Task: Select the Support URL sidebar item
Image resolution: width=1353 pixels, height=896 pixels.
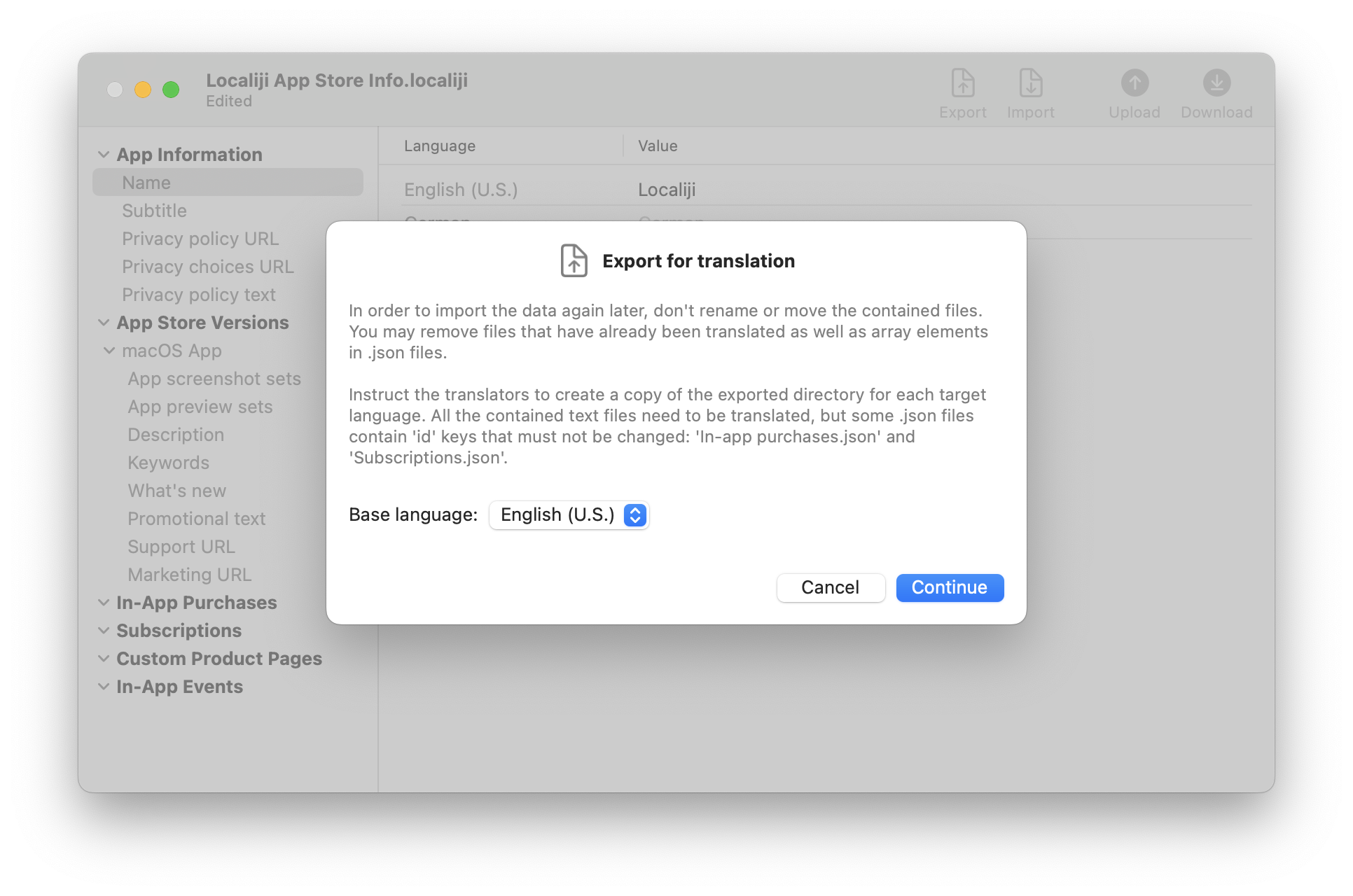Action: [x=181, y=547]
